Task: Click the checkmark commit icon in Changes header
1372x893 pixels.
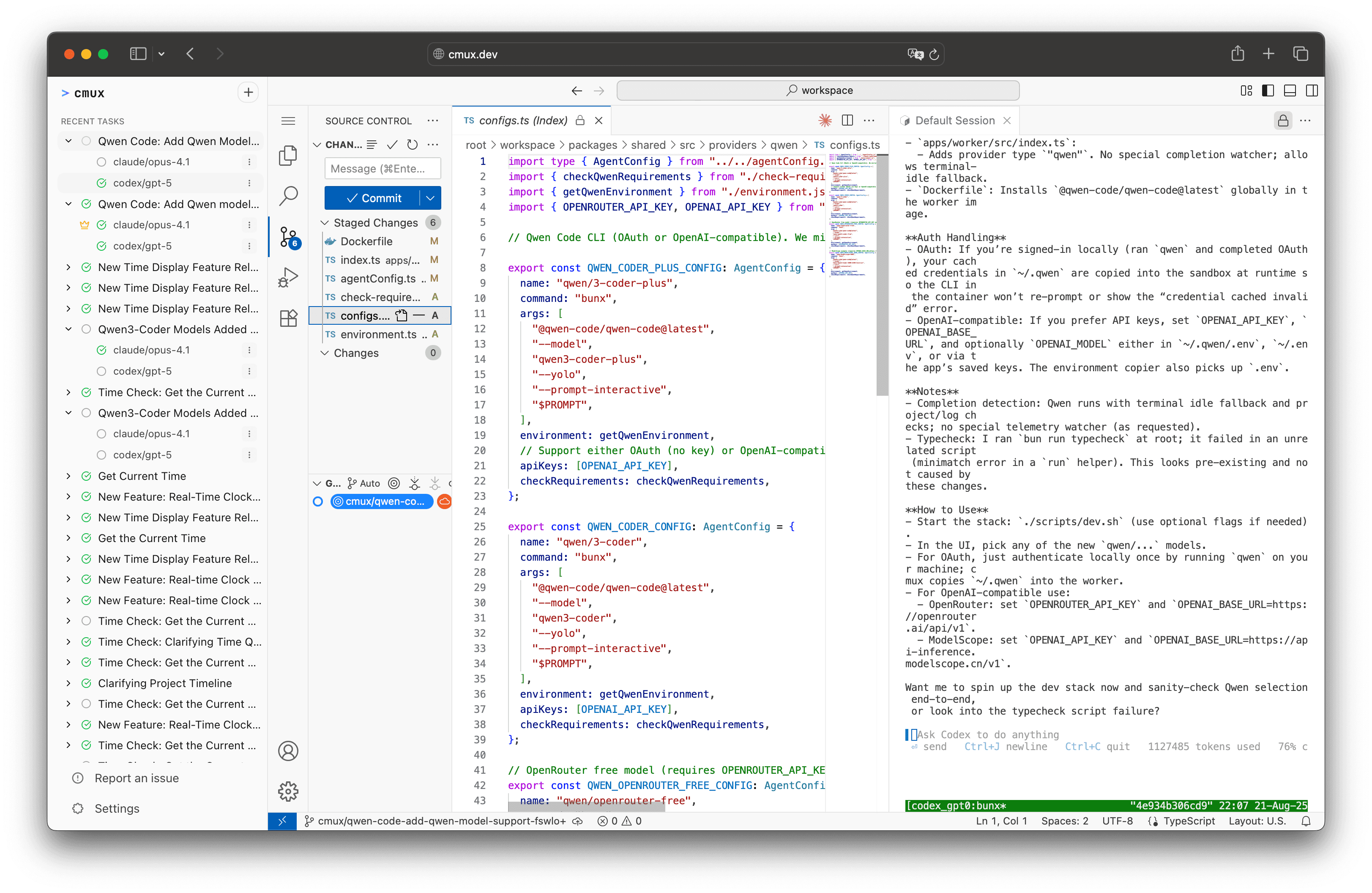Action: tap(392, 145)
